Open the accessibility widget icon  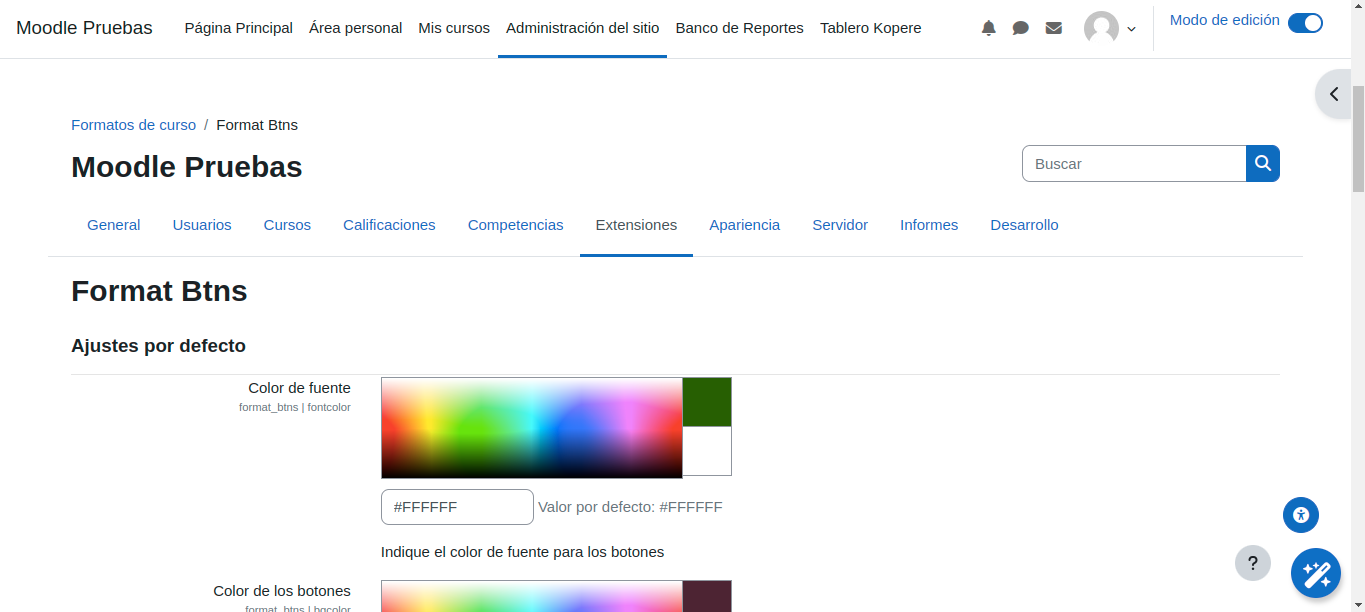coord(1301,515)
